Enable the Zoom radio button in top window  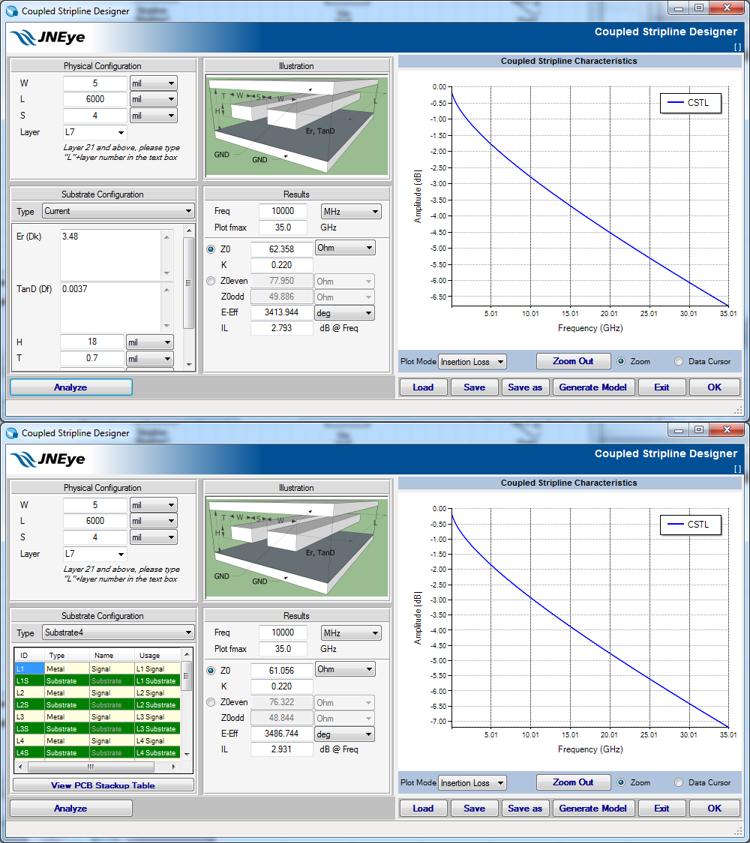(x=621, y=361)
